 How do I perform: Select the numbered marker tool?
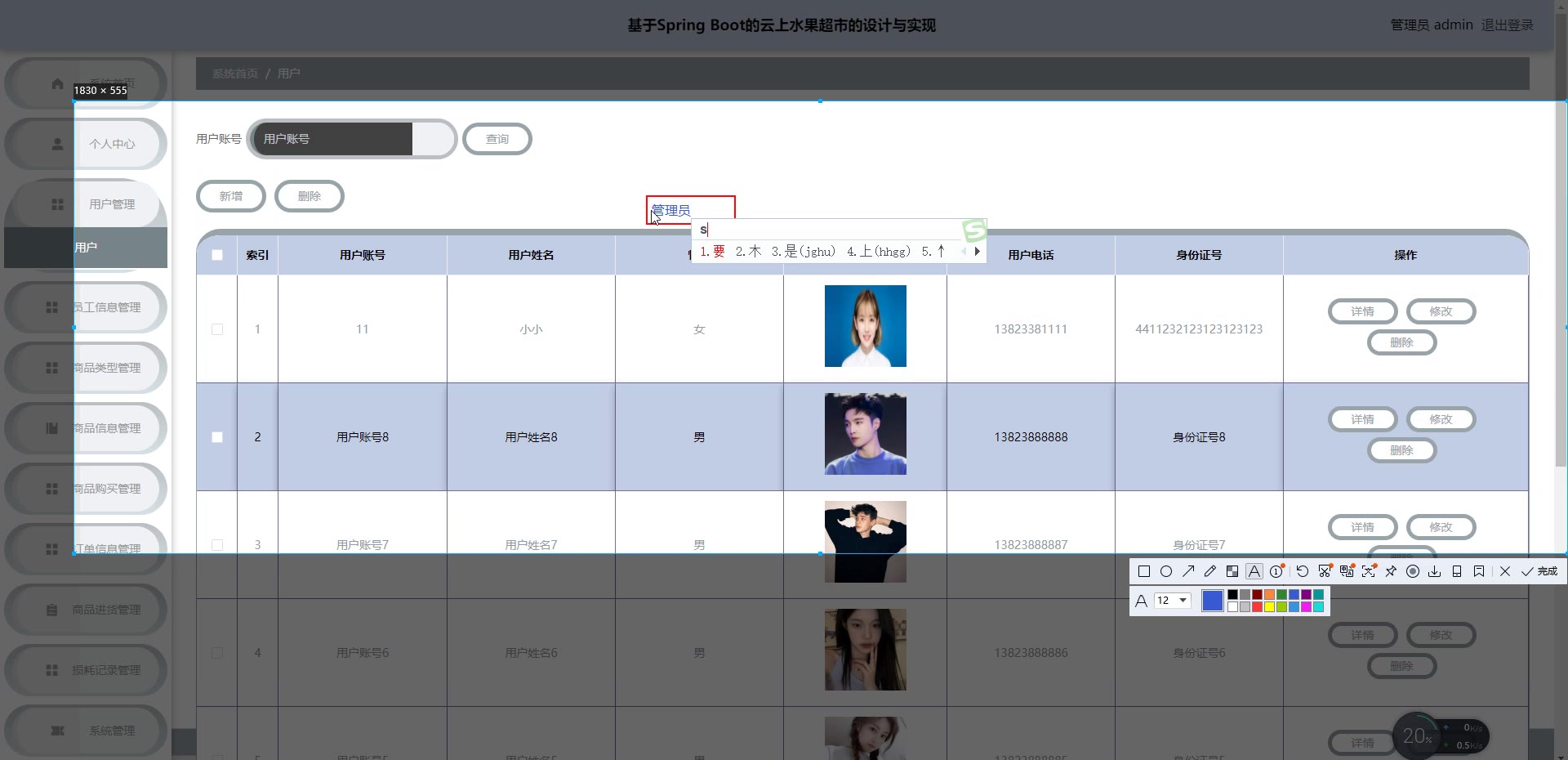[x=1276, y=571]
